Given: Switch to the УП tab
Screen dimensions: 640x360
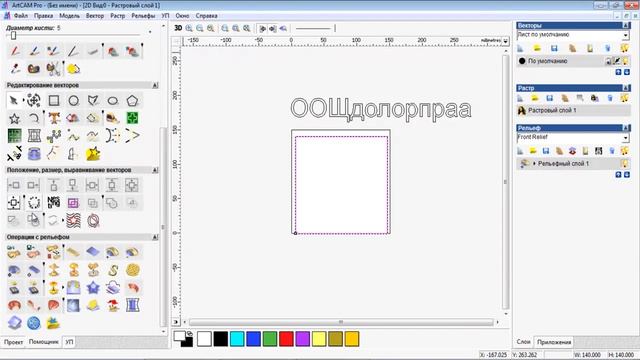Looking at the screenshot, I should pos(69,342).
